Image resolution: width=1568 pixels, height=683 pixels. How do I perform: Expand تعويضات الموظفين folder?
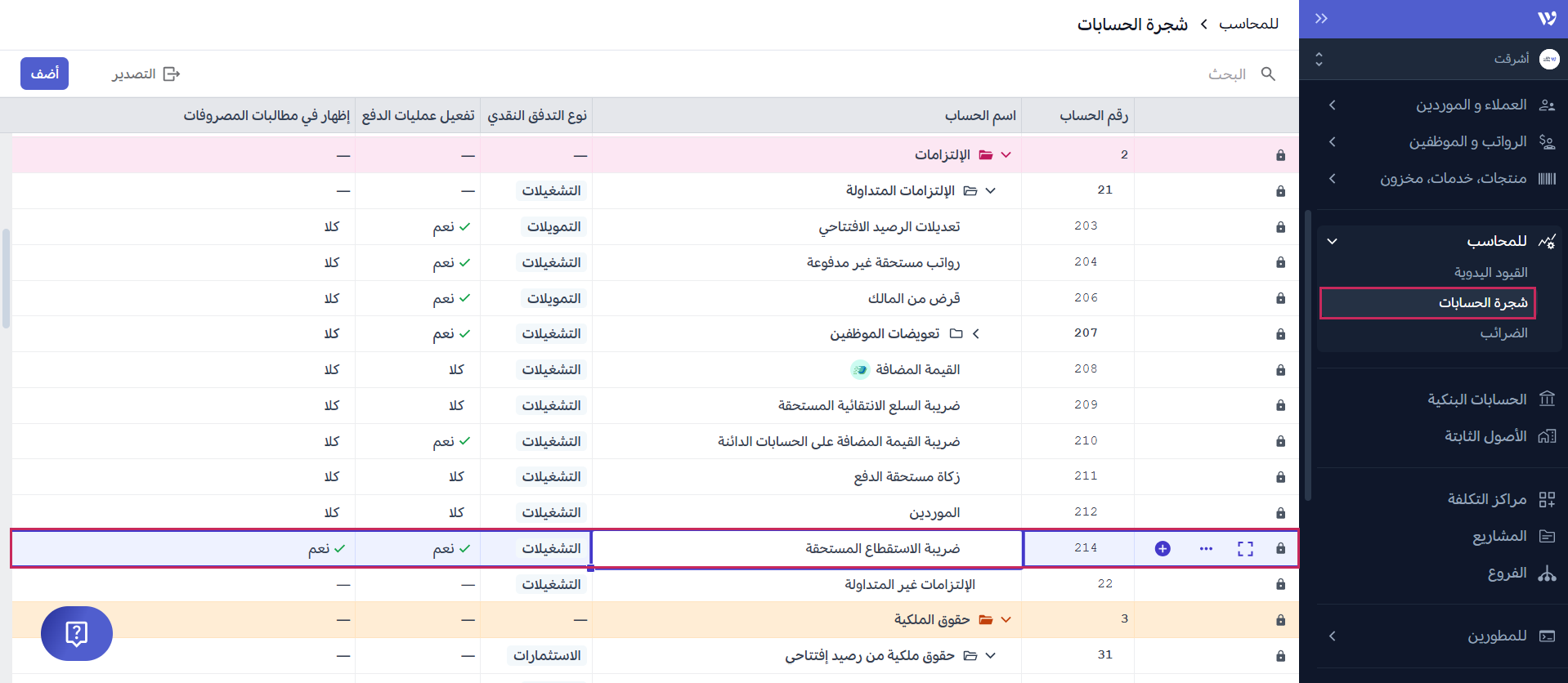(x=975, y=334)
